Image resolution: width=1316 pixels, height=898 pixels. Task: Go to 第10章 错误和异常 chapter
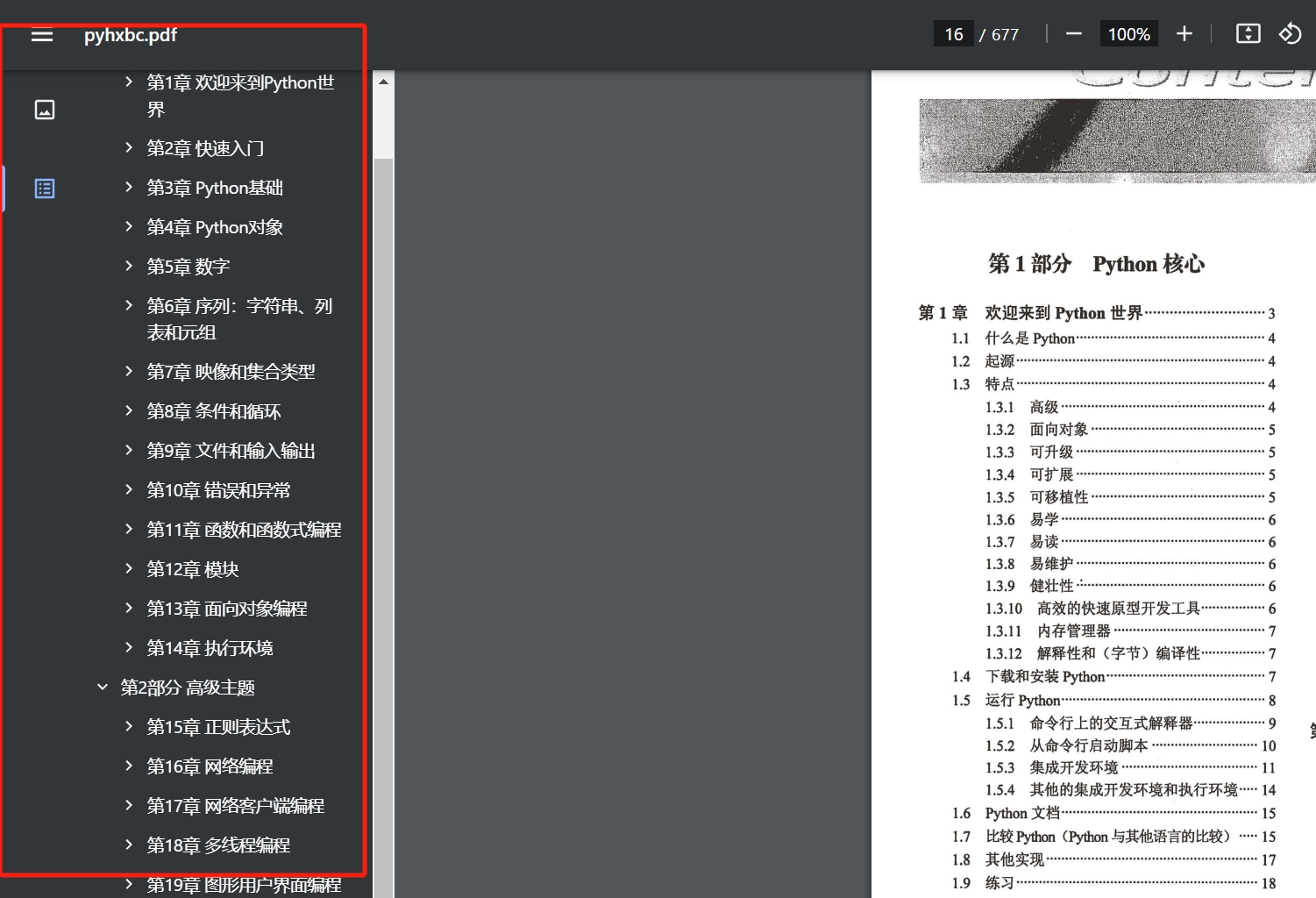tap(218, 490)
